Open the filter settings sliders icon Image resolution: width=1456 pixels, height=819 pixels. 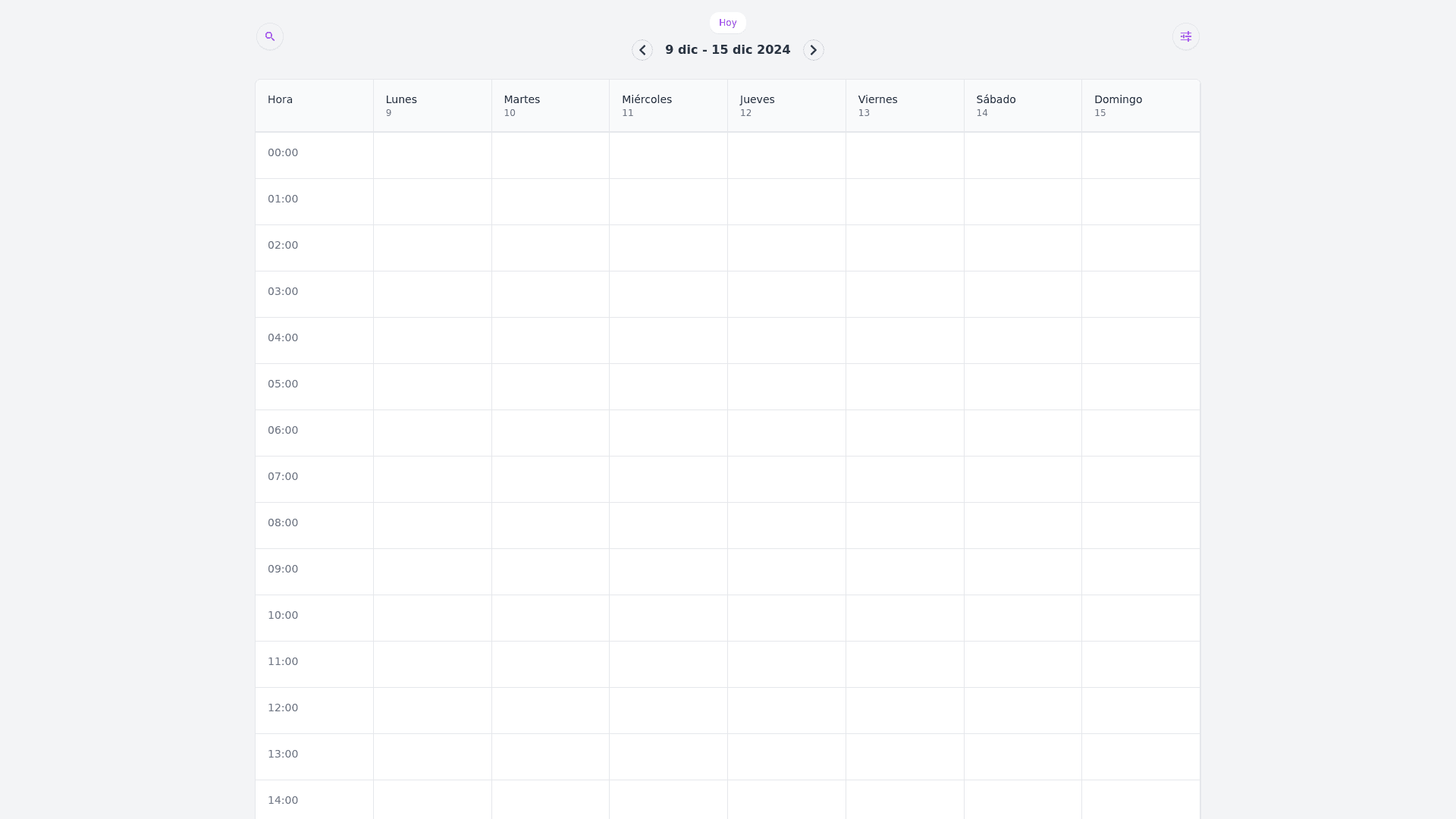(1186, 36)
